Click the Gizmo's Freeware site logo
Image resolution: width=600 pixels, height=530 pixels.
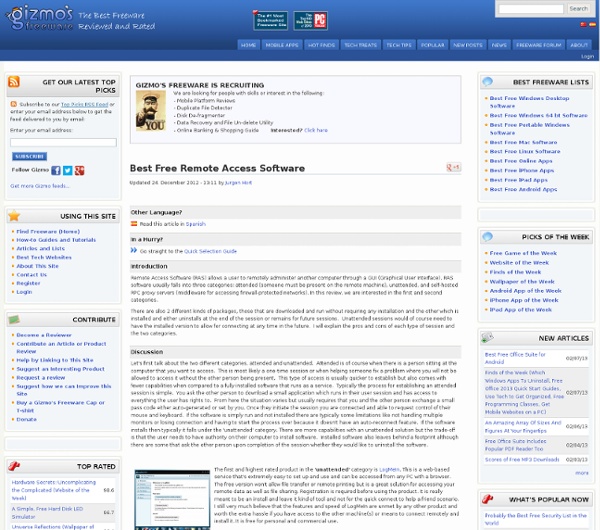40,18
